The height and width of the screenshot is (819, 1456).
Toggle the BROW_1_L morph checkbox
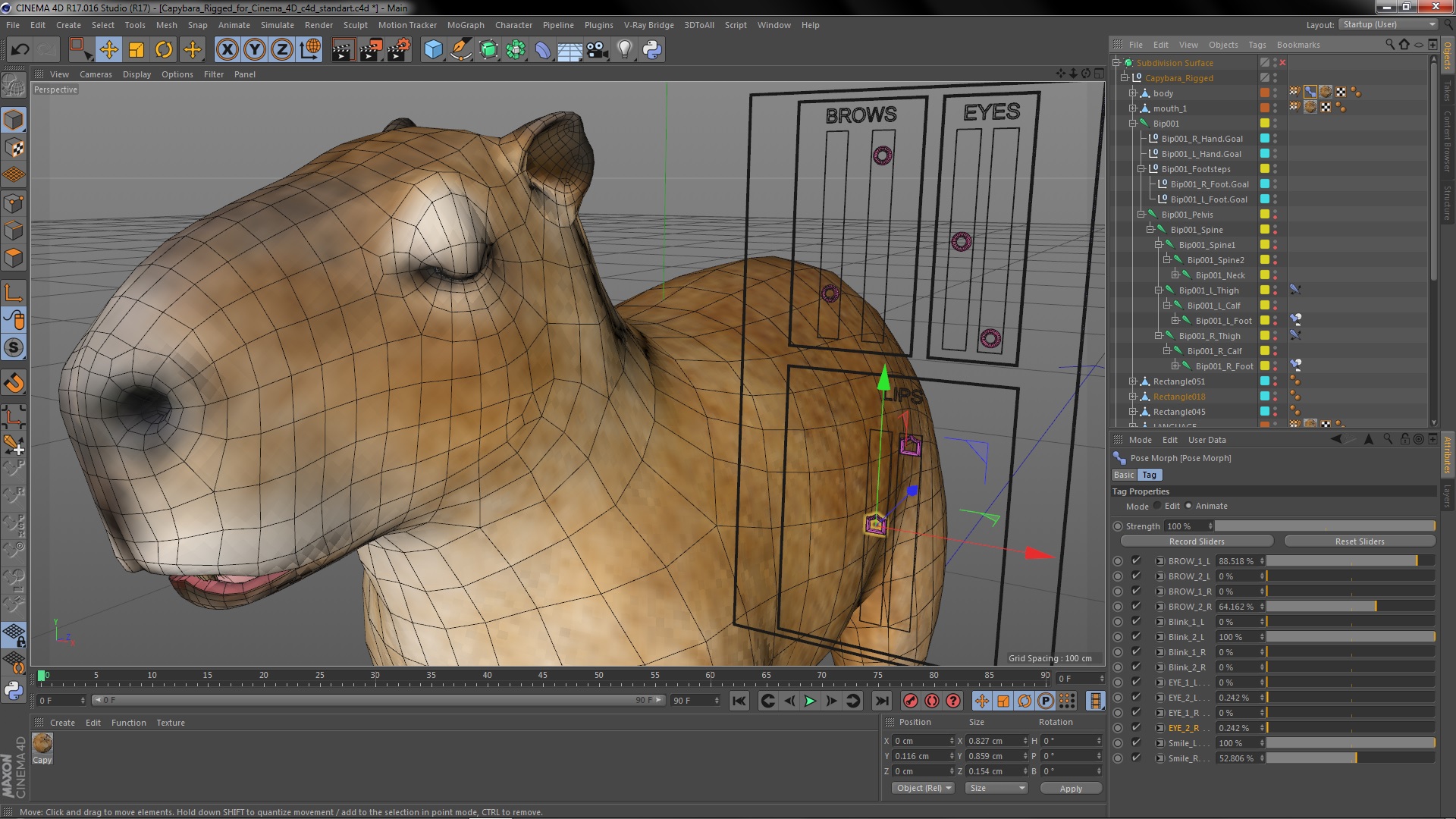(1136, 560)
